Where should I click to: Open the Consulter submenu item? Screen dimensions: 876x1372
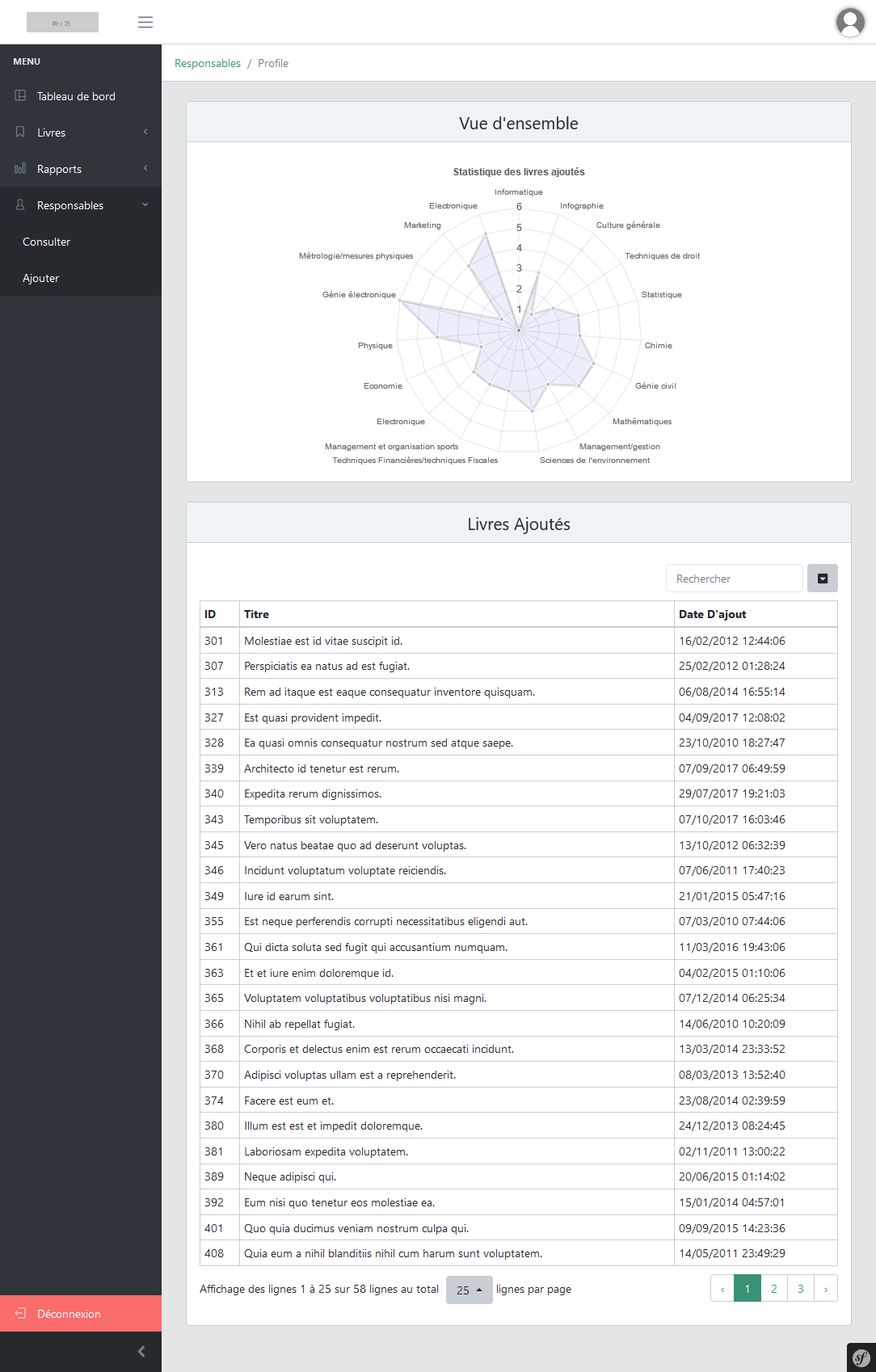point(81,242)
